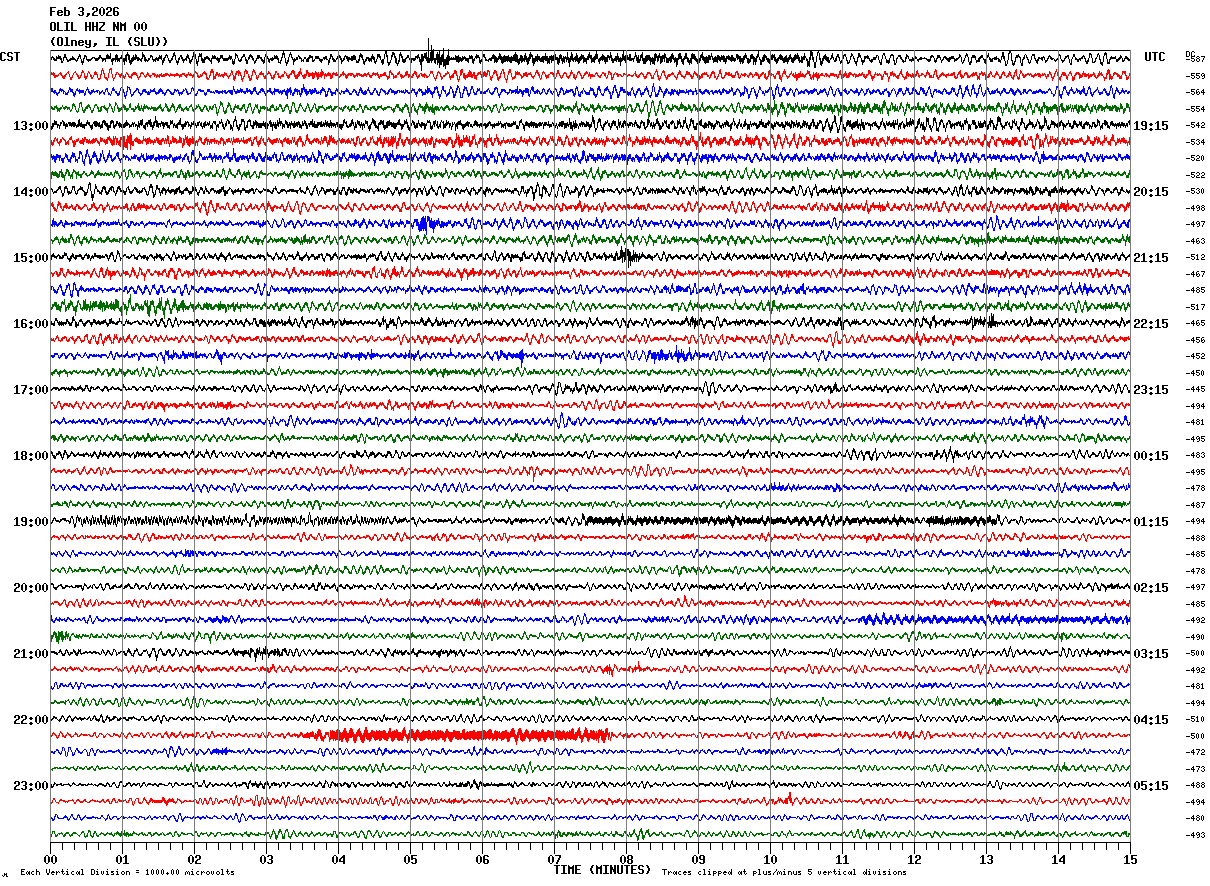
Task: Click the "Traces clipped at plus/minus 5" footnote
Action: pos(784,872)
